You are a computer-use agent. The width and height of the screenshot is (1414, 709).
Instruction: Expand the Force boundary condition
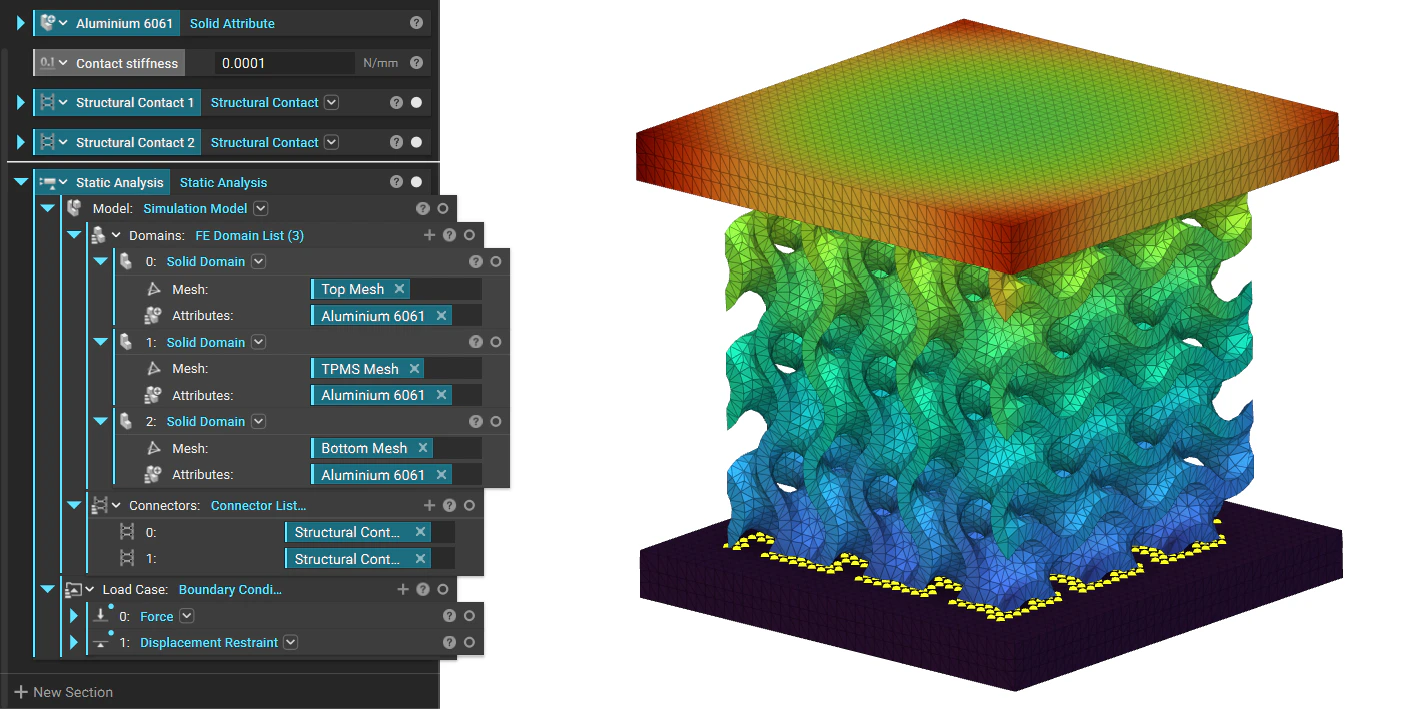pyautogui.click(x=74, y=616)
